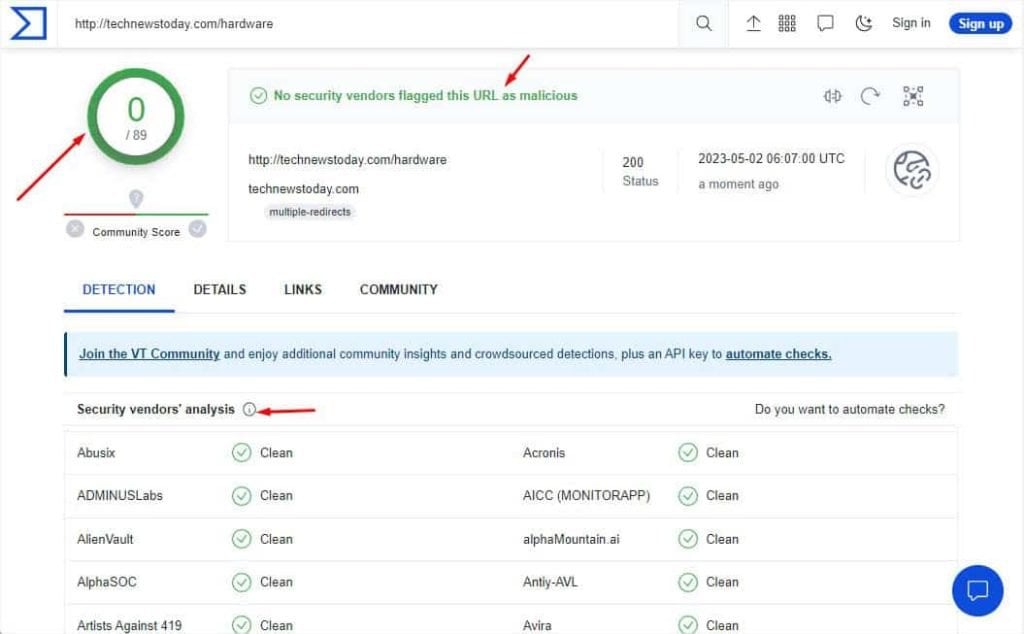
Task: Open the VirusTotal logo
Action: point(28,22)
